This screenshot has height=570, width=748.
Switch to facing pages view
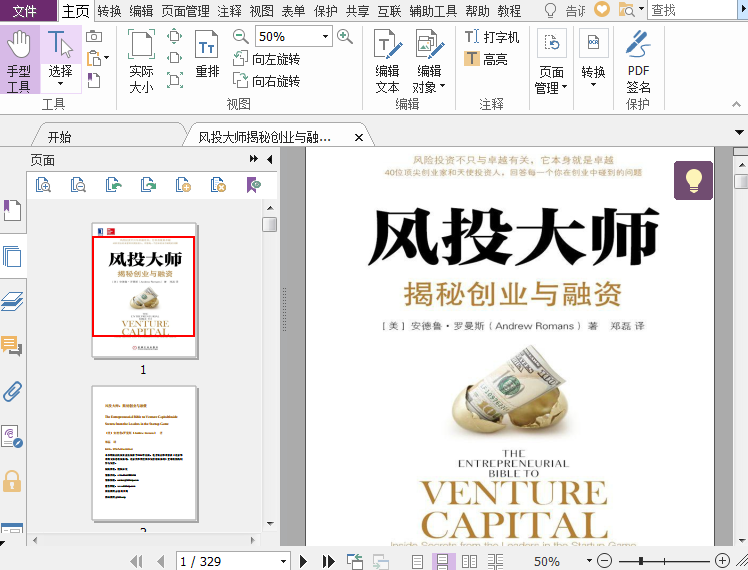tap(469, 561)
